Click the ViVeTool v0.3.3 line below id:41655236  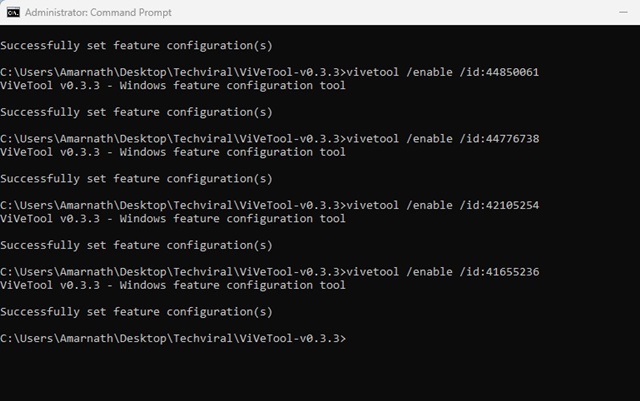coord(173,285)
